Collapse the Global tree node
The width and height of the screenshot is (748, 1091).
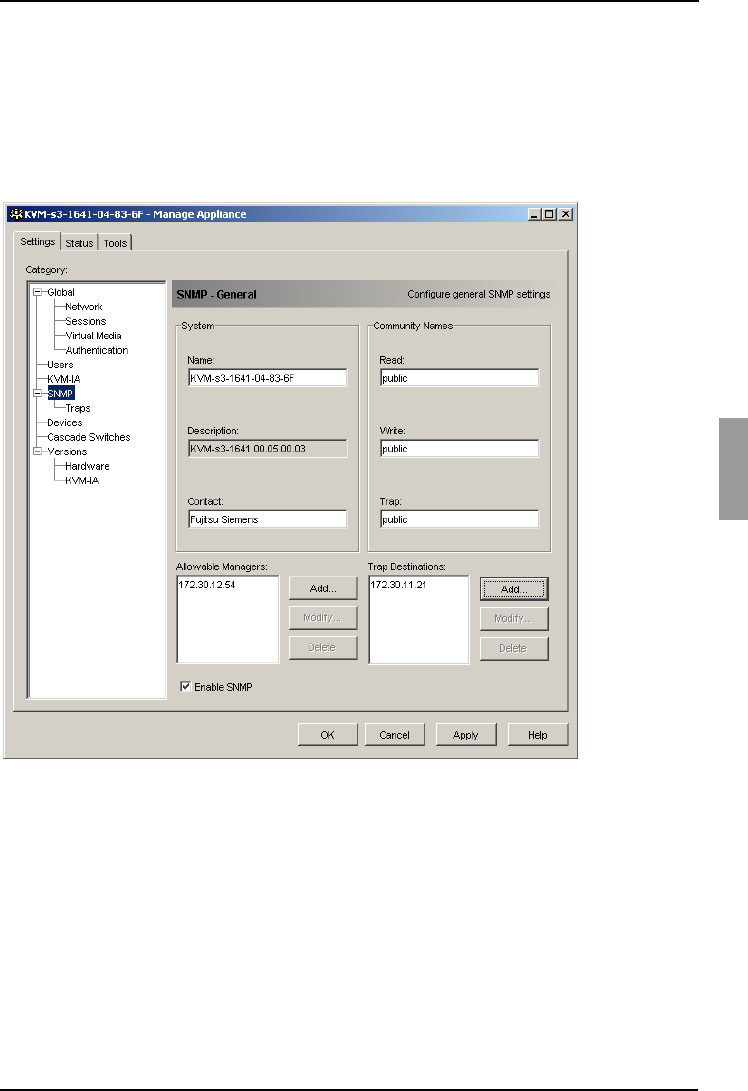(x=38, y=292)
